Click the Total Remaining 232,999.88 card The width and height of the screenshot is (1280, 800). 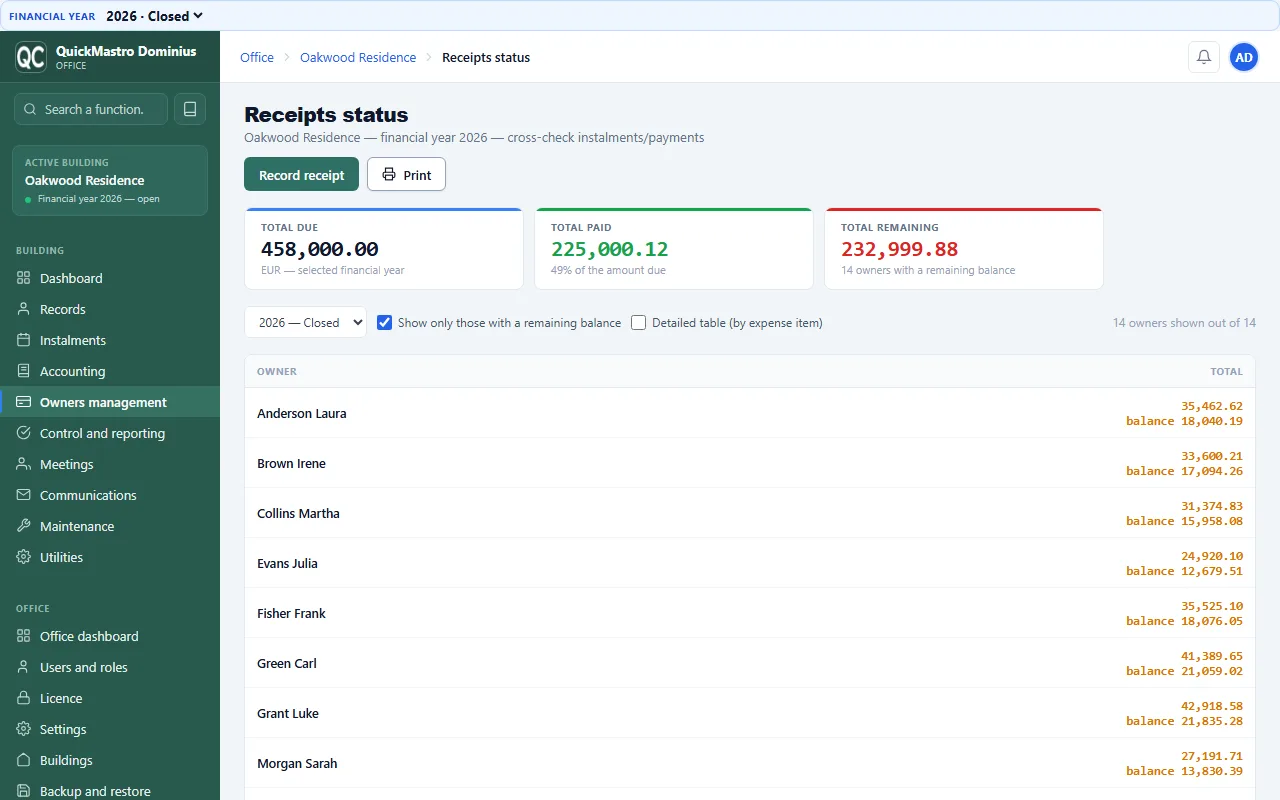pyautogui.click(x=964, y=249)
